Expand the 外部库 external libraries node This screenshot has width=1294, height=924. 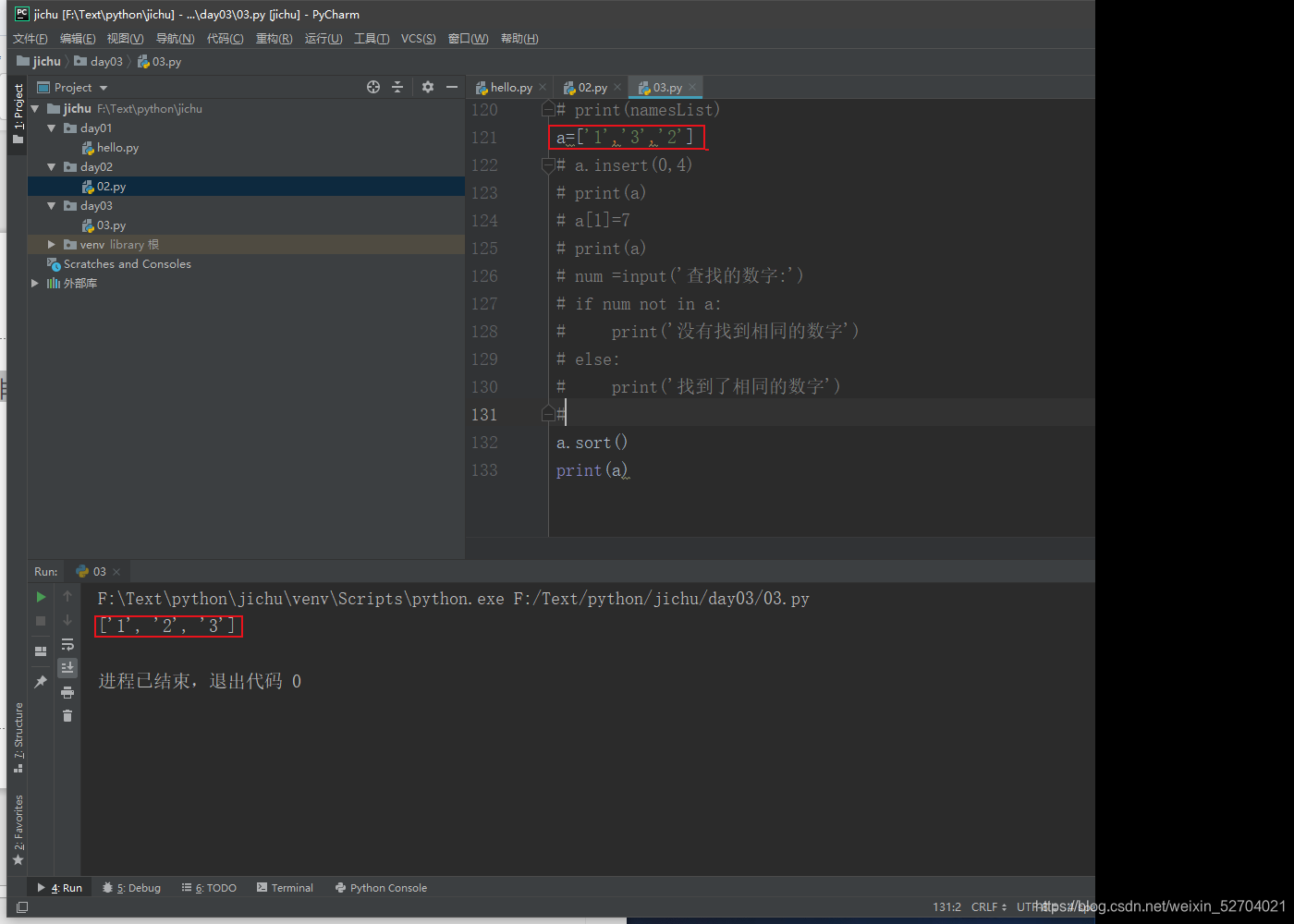(36, 284)
